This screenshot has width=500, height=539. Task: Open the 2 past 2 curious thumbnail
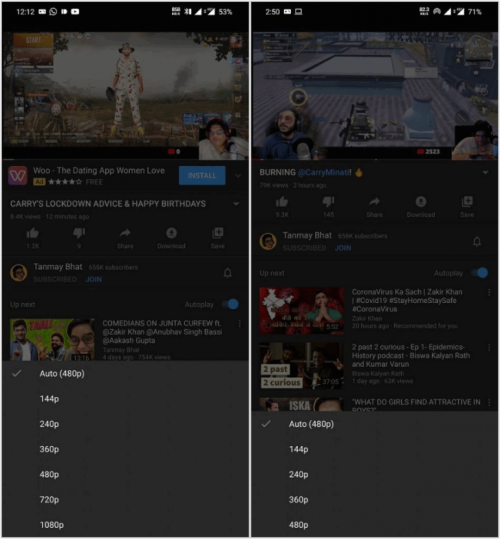tap(301, 366)
